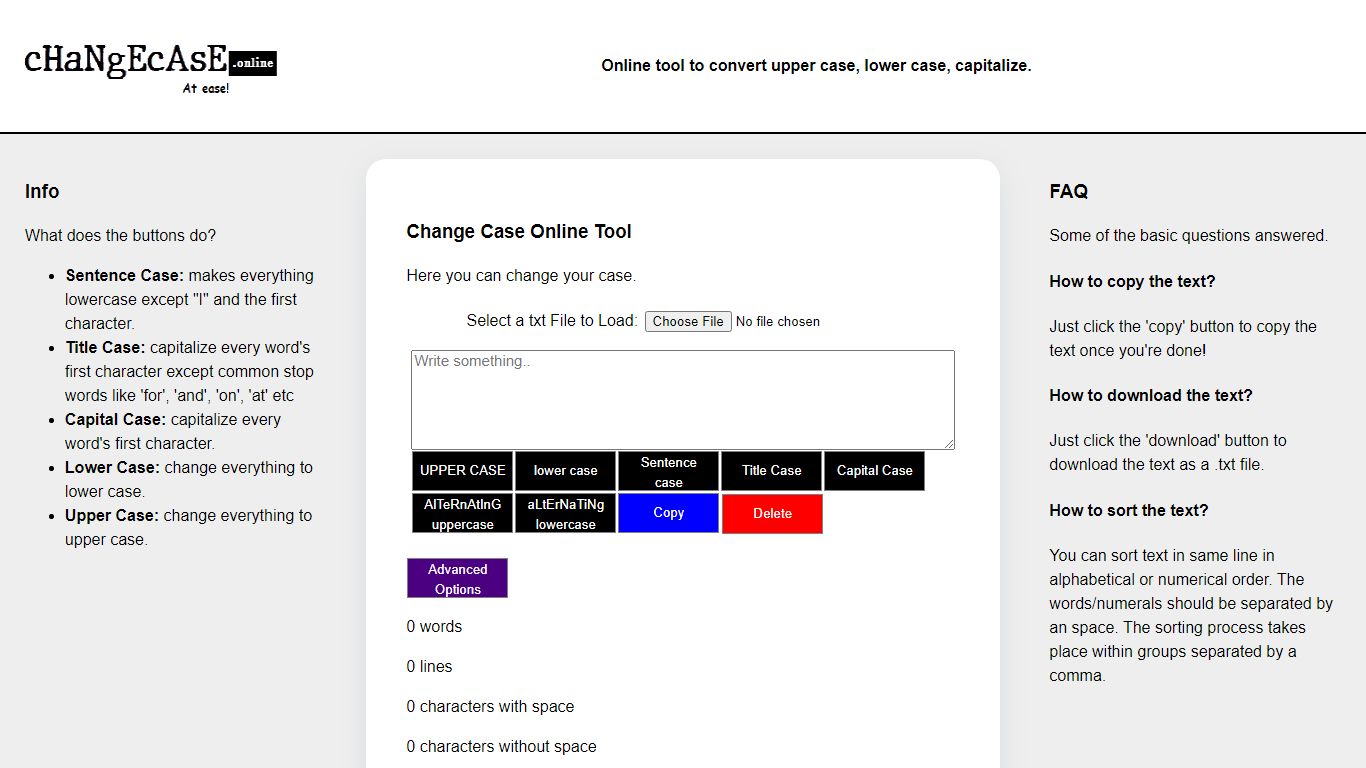Open the purple Advanced Options button
This screenshot has height=768, width=1366.
click(457, 578)
